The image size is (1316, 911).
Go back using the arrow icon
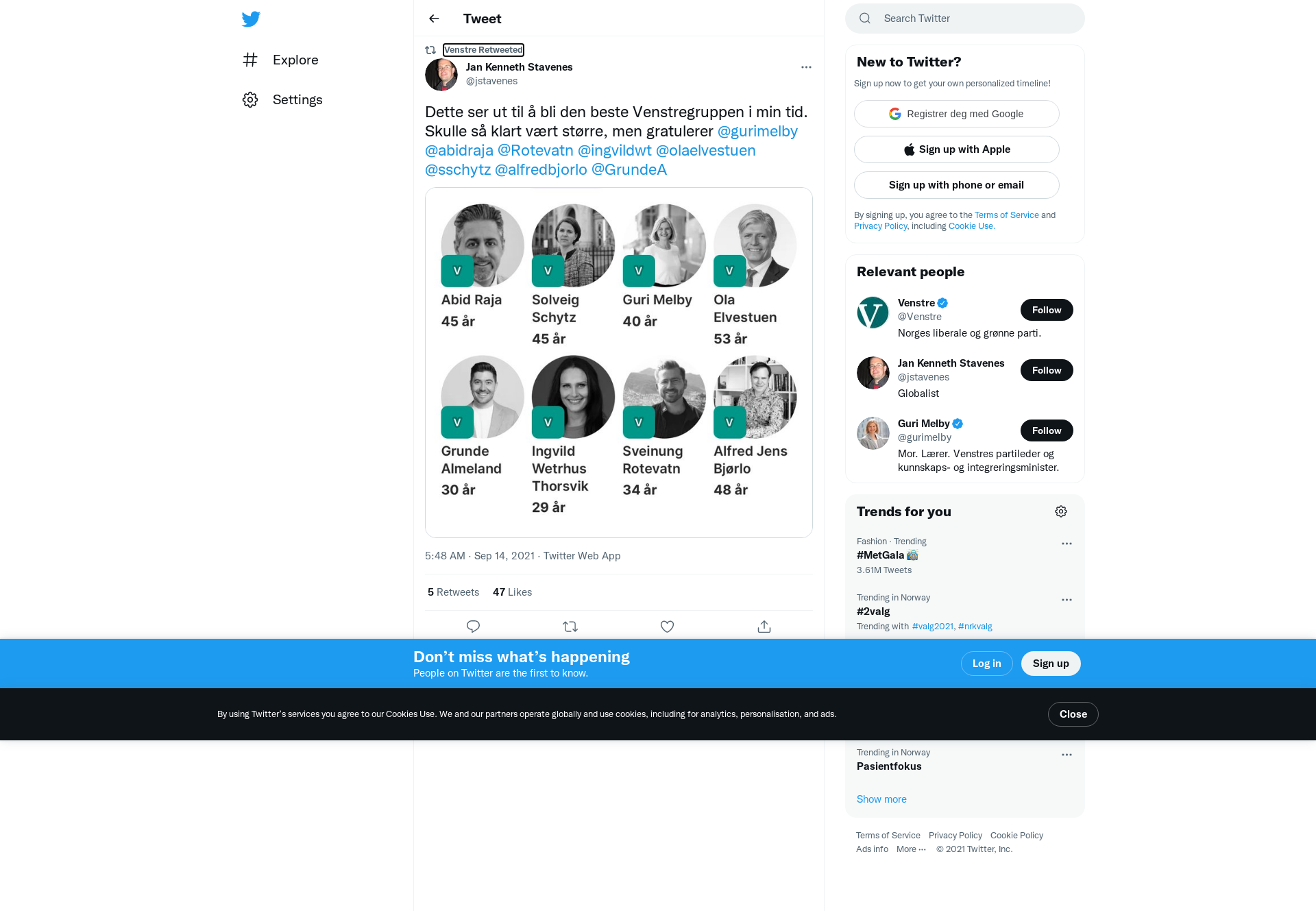434,19
